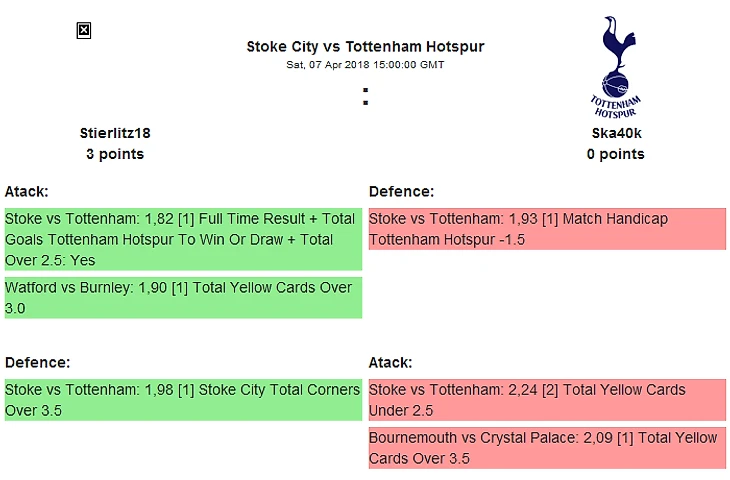
Task: Select the Total Yellow Cards Under 2.5 bet
Action: click(x=547, y=400)
